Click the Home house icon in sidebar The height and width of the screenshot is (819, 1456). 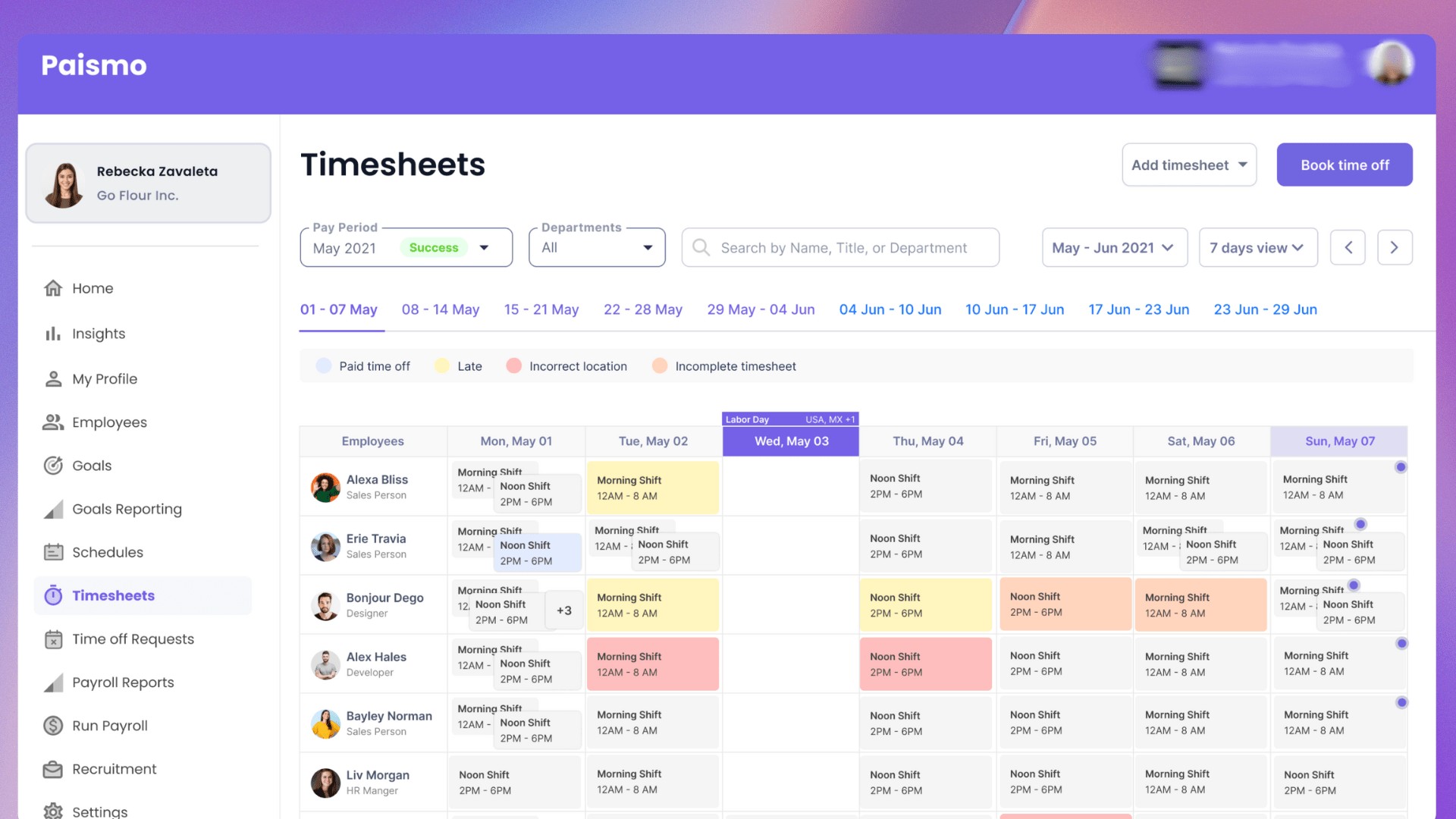53,288
